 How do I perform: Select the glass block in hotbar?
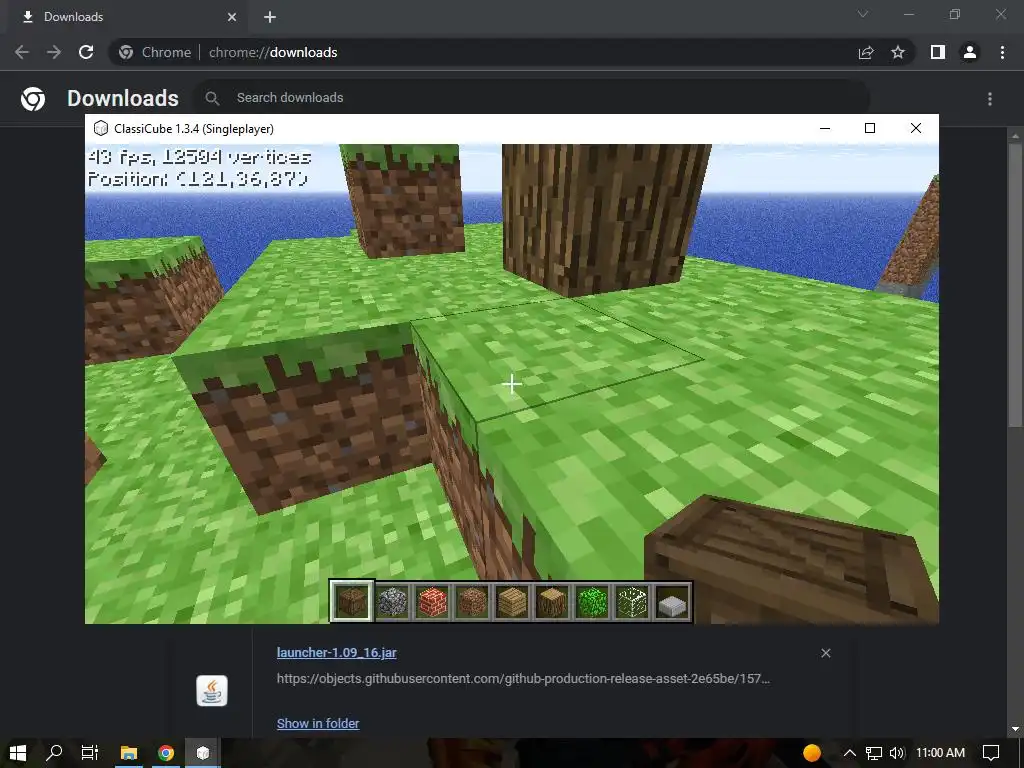pos(632,601)
